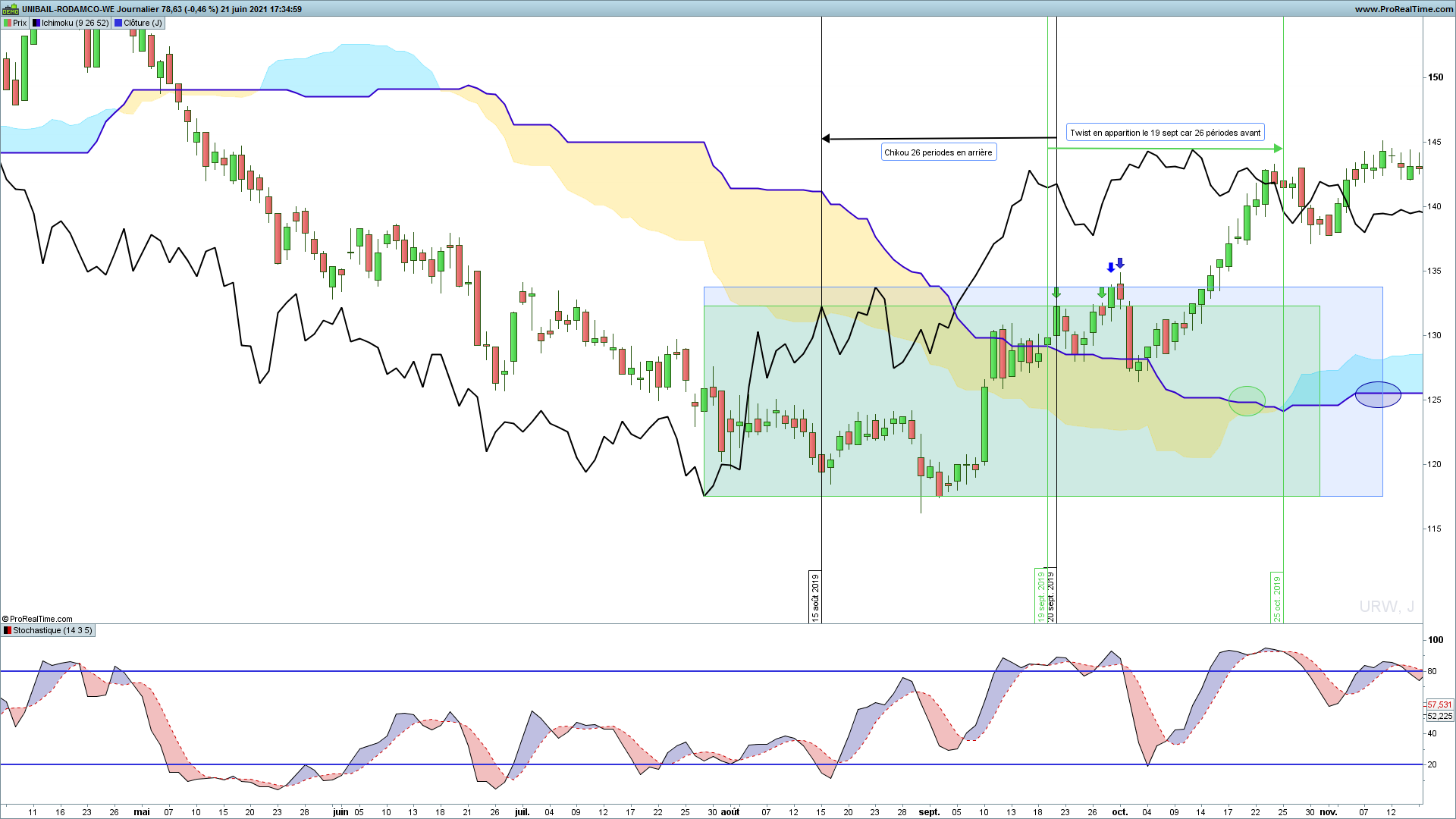Click the black stochastic value 52,225

(x=1439, y=716)
